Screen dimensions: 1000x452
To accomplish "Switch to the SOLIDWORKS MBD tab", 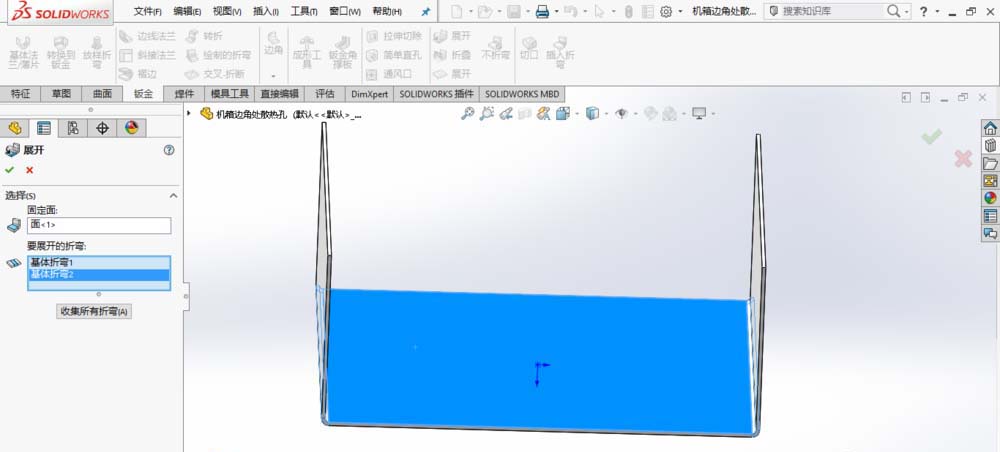I will [522, 94].
